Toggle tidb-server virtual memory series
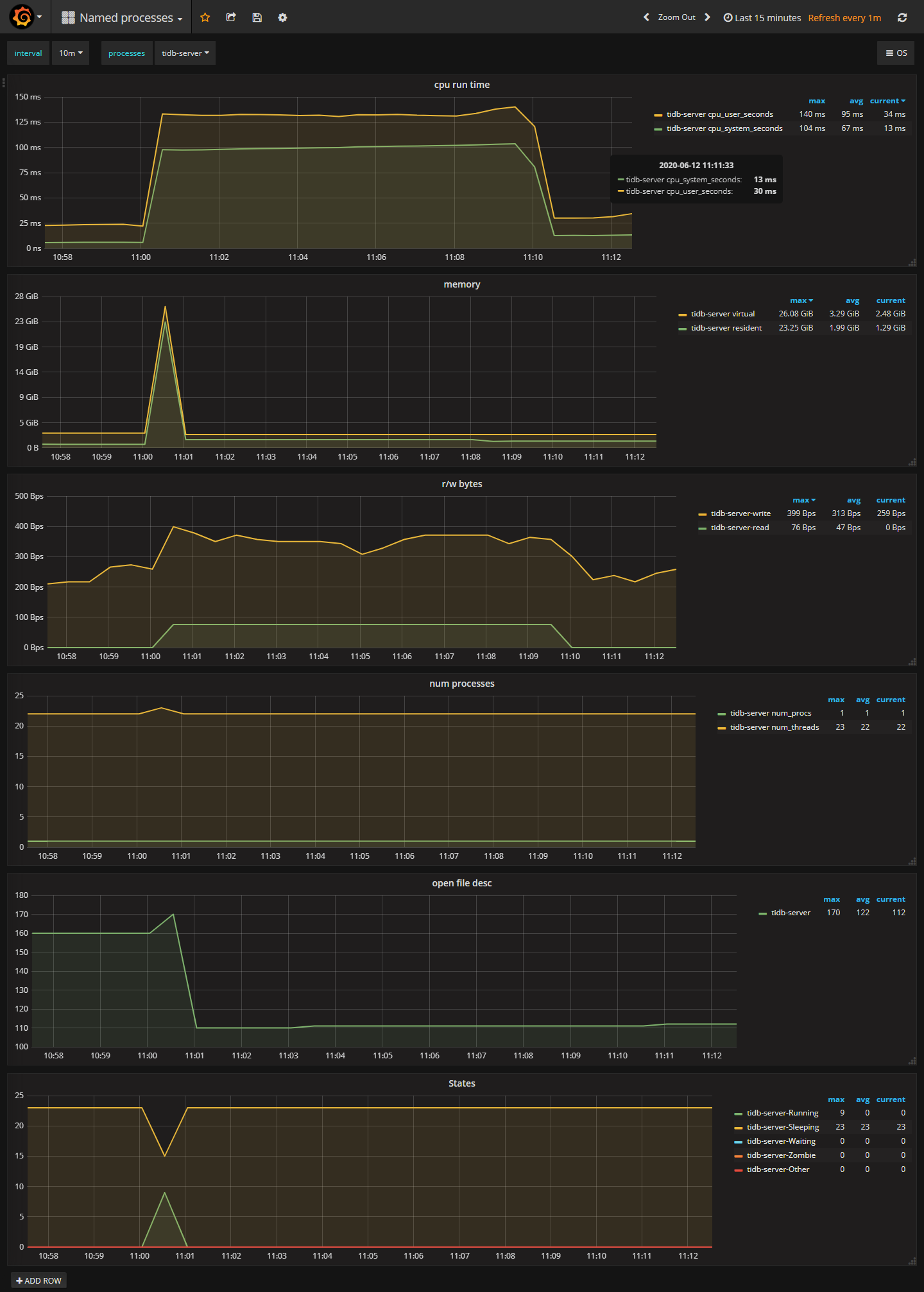Viewport: 924px width, 1292px height. click(x=723, y=314)
